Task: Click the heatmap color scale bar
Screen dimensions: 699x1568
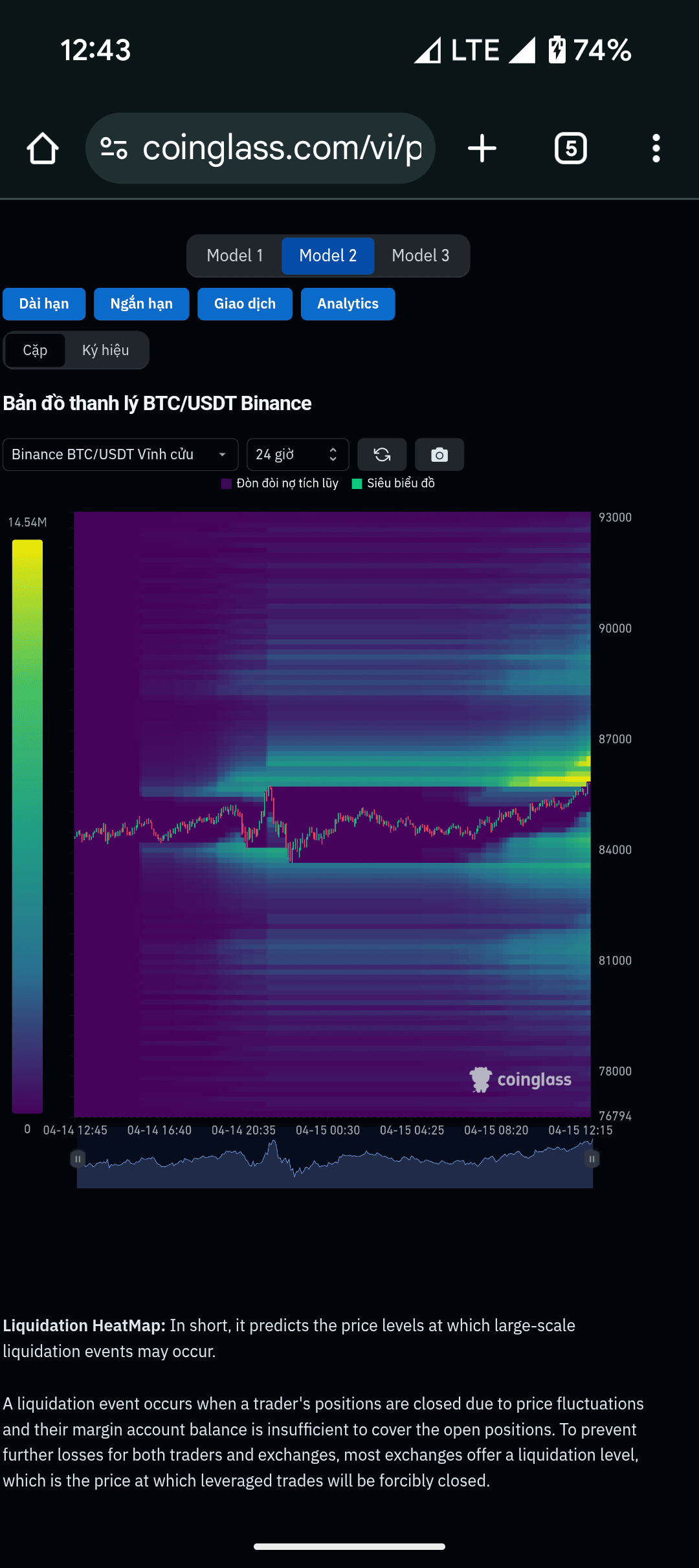Action: (x=27, y=826)
